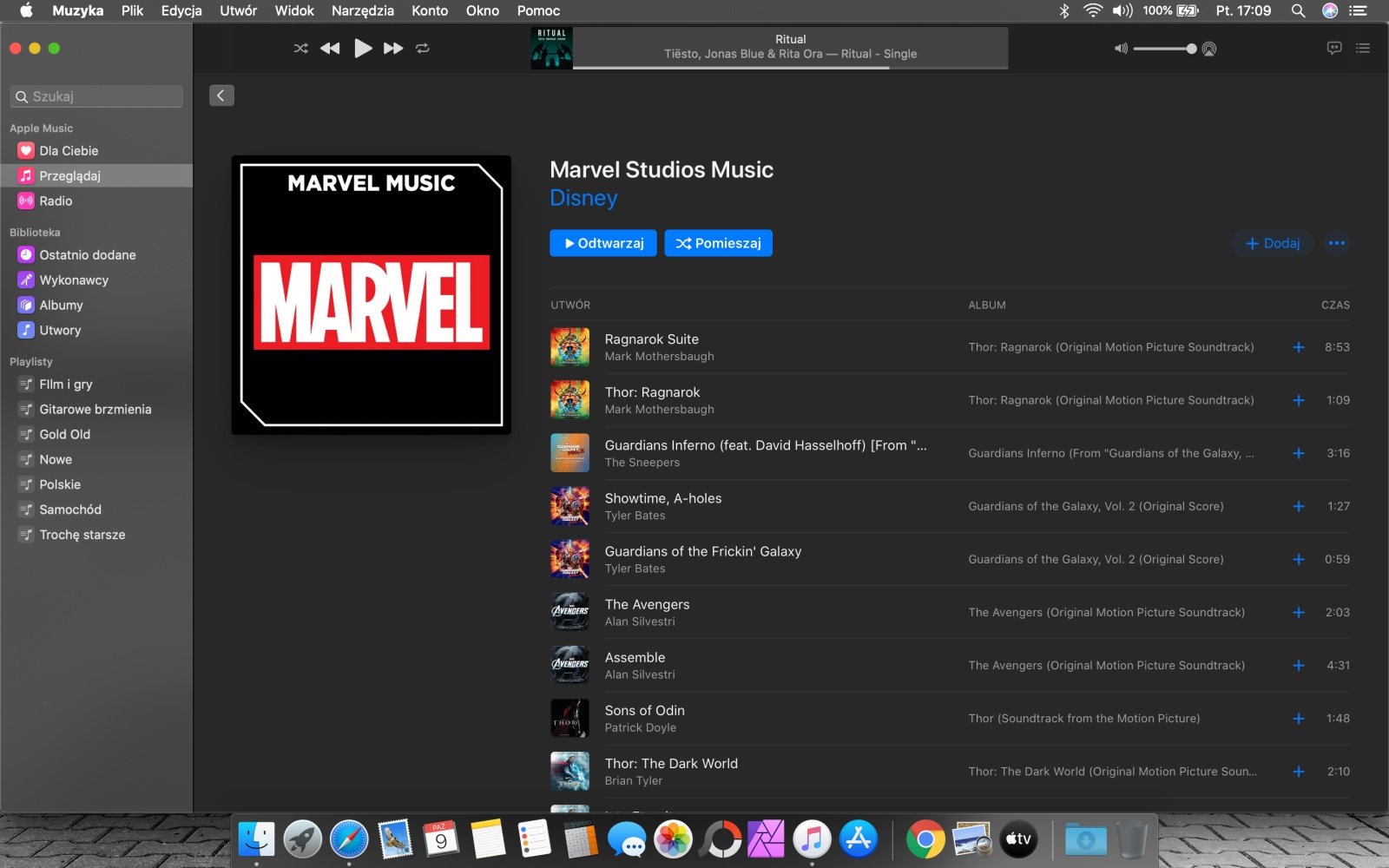Launch Safari from the Dock
Viewport: 1389px width, 868px height.
[x=349, y=839]
